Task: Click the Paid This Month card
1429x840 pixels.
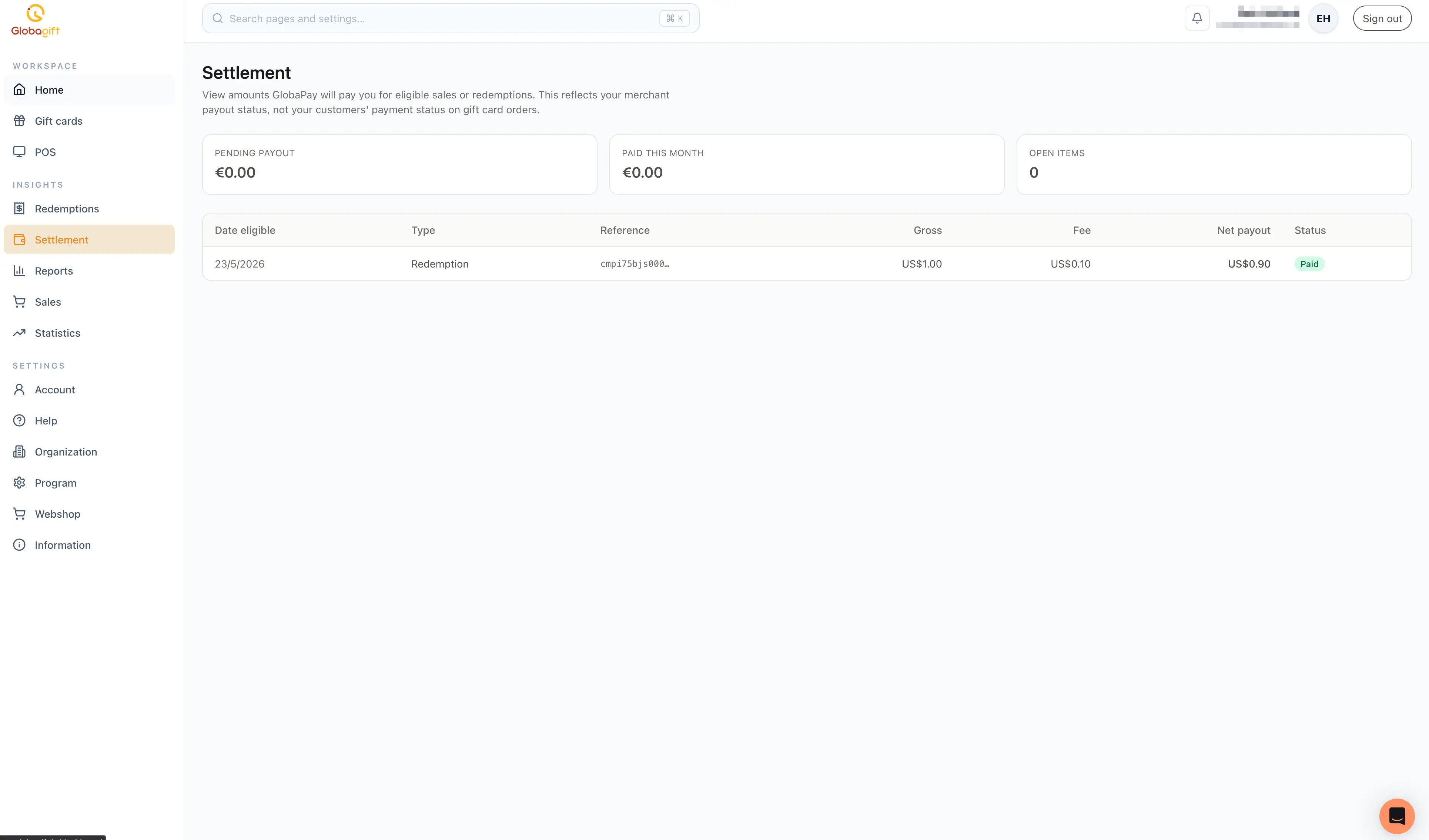Action: (x=806, y=164)
